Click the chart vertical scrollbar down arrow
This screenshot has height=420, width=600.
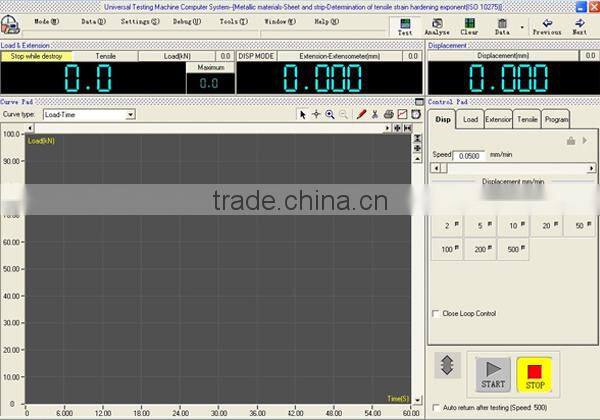point(417,400)
